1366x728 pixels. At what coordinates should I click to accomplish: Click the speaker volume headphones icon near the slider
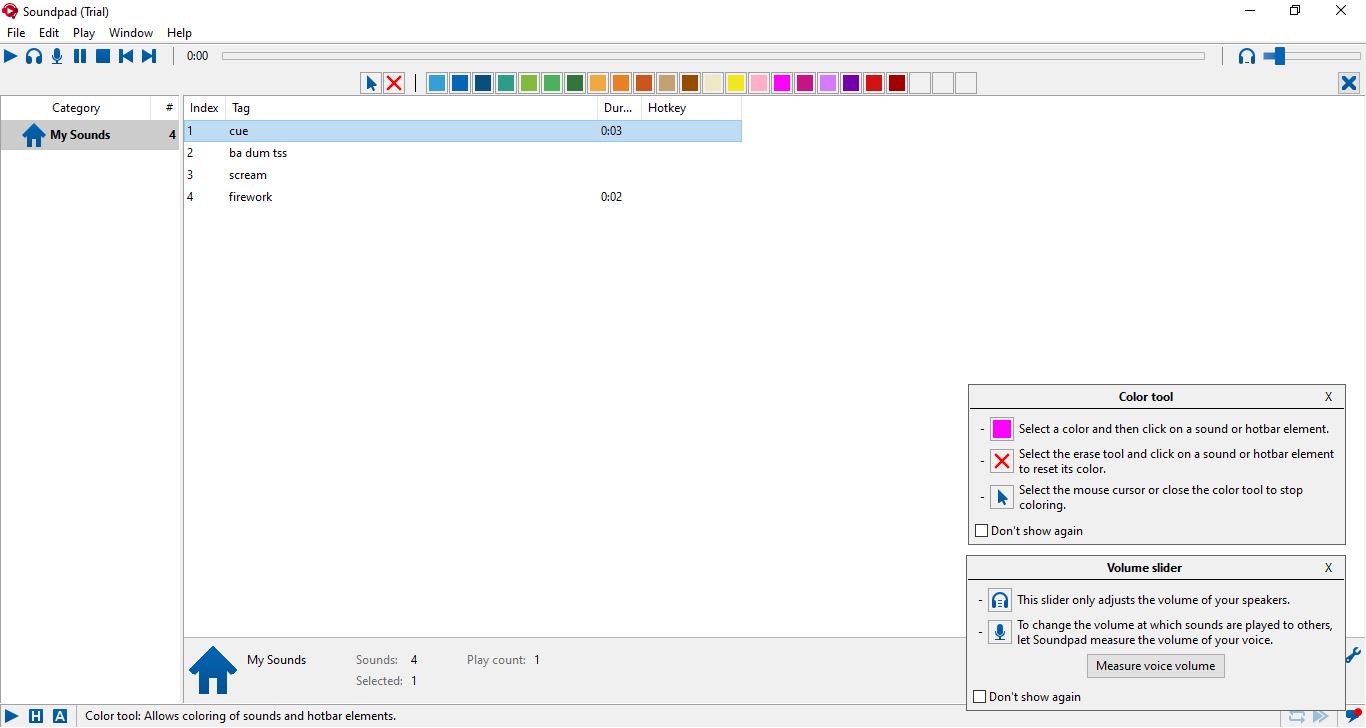pyautogui.click(x=1246, y=56)
